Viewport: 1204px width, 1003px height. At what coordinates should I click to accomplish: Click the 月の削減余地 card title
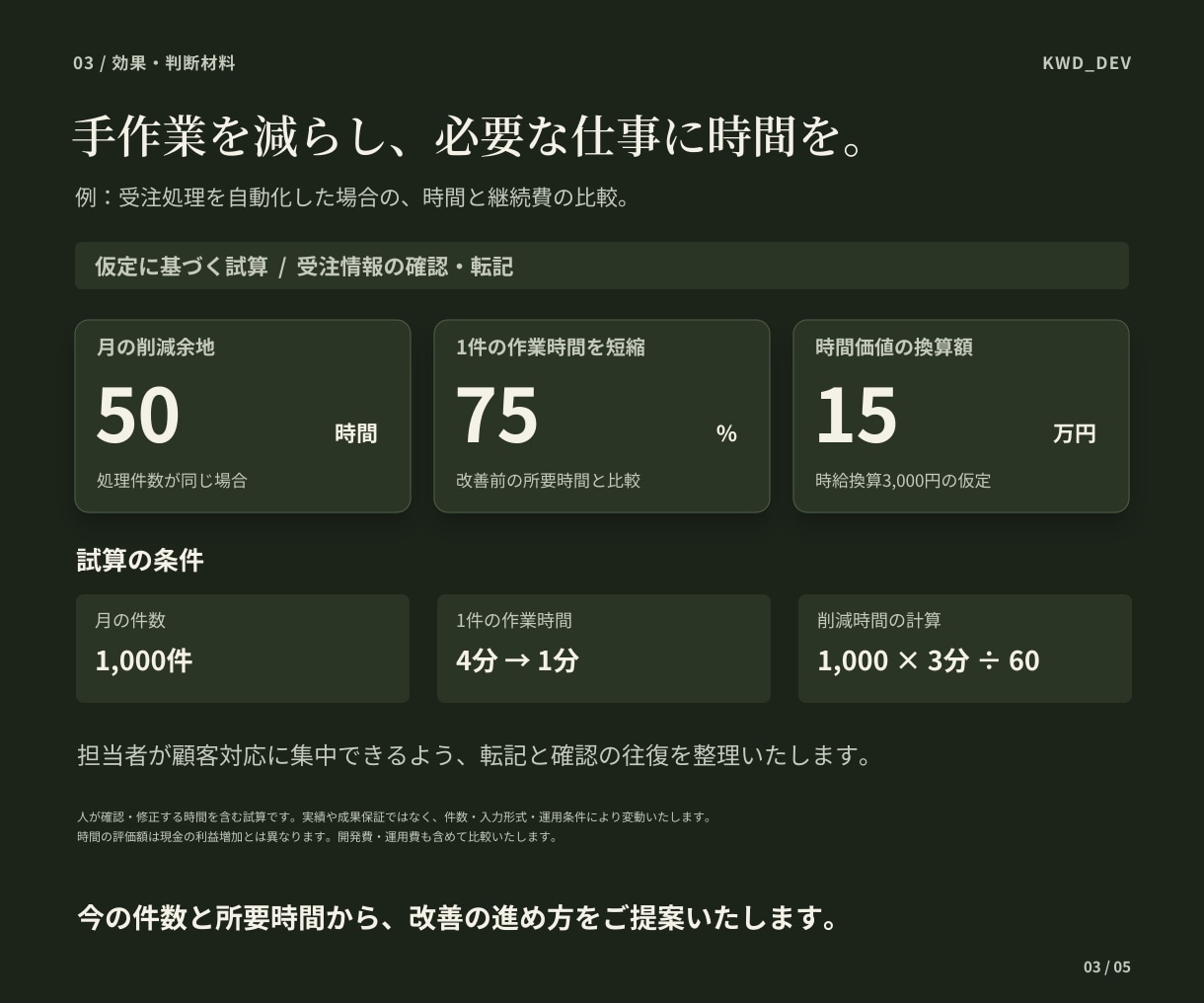pyautogui.click(x=155, y=347)
